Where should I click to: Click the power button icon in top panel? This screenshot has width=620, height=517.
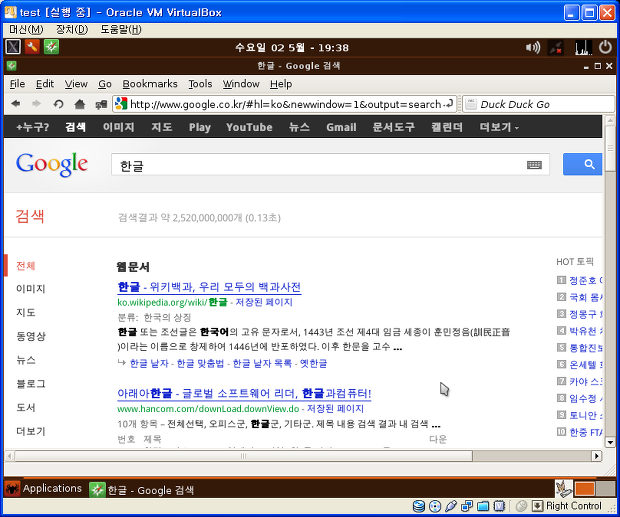pos(605,47)
